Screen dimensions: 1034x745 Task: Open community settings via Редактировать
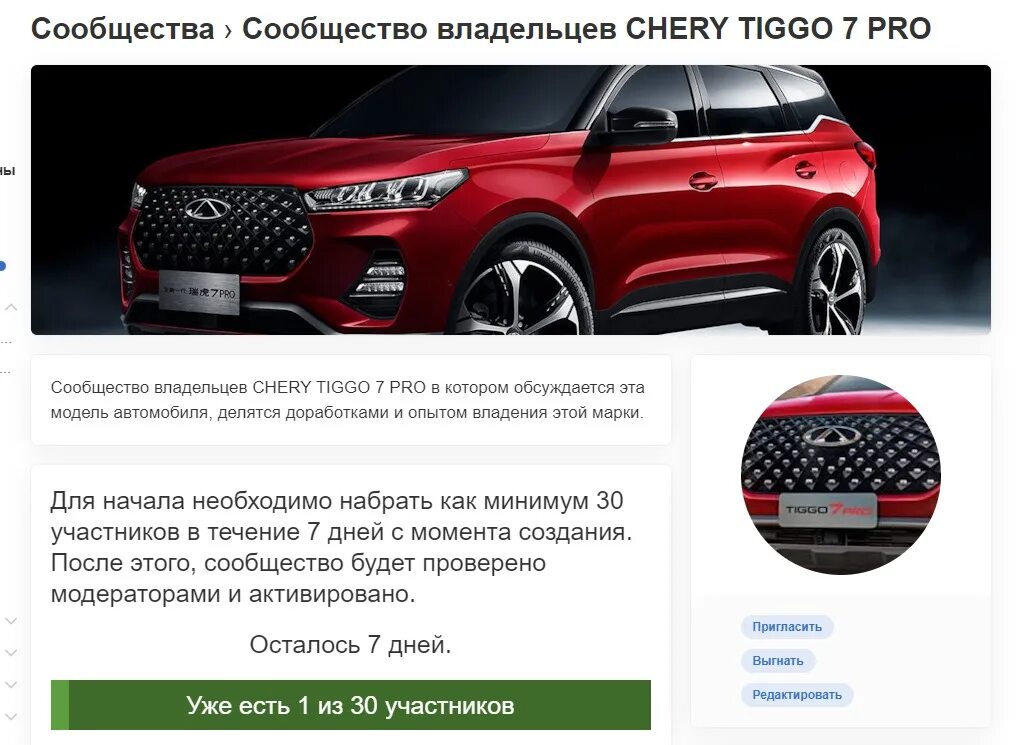(x=797, y=695)
